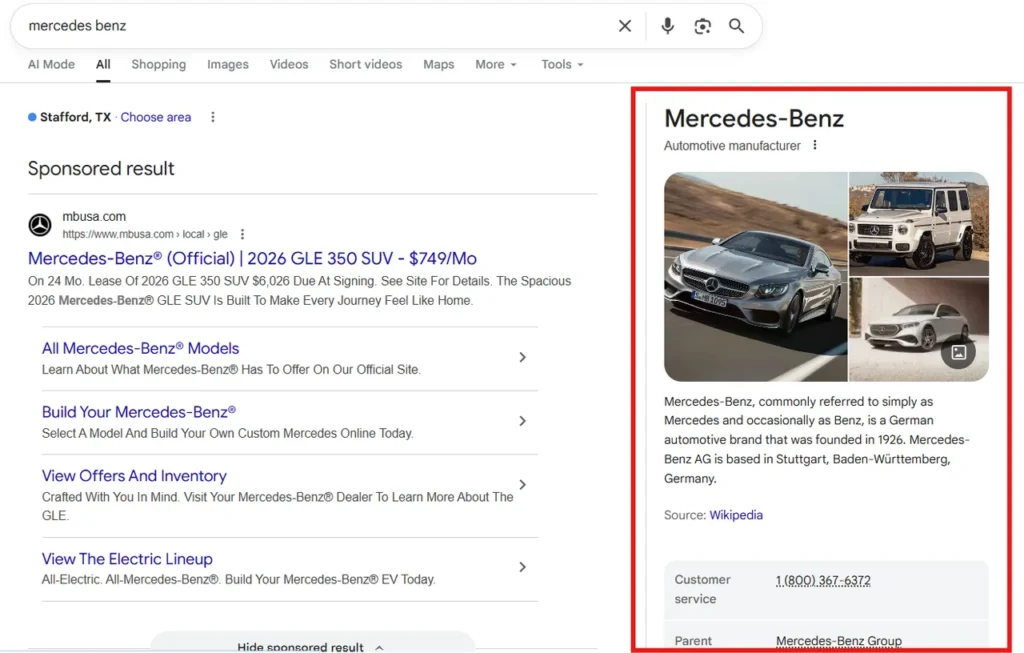Open the 2026 GLE 350 SUV ad headline
This screenshot has height=653, width=1024.
pos(252,258)
